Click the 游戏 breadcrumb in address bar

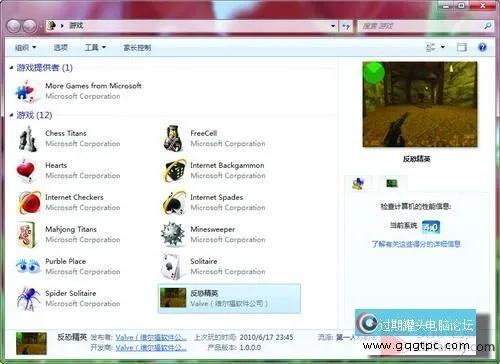point(76,25)
